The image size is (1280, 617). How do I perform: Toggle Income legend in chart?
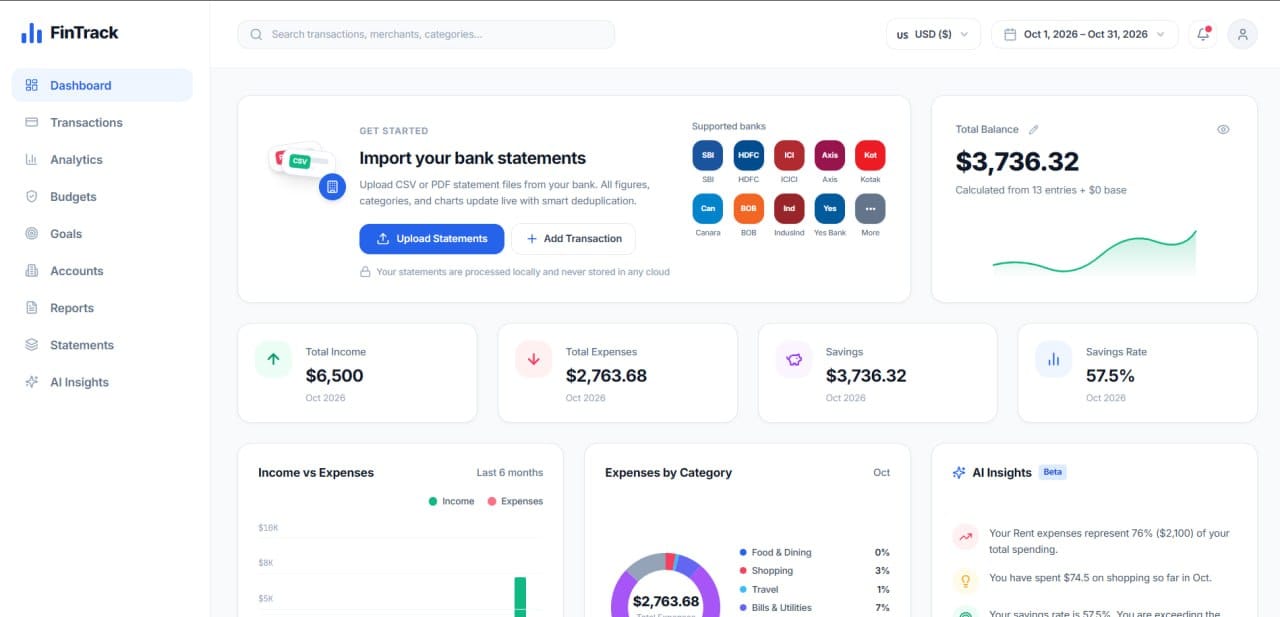(x=452, y=501)
